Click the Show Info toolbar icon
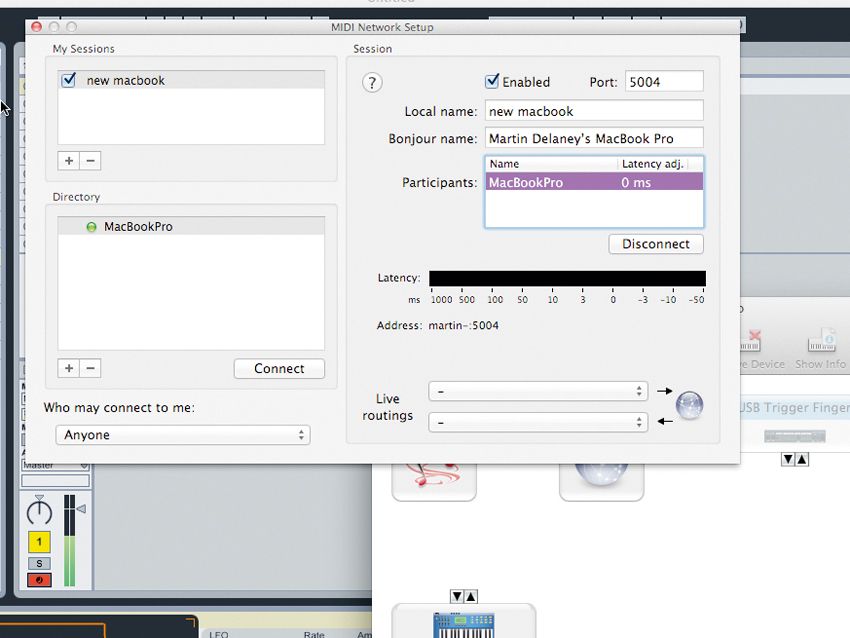The height and width of the screenshot is (638, 850). (820, 342)
